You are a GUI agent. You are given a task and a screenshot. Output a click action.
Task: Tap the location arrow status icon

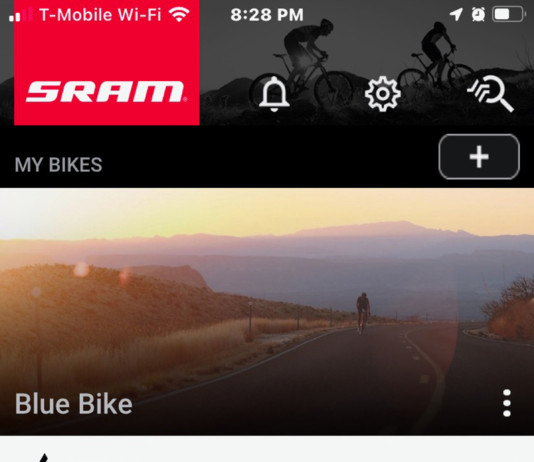coord(456,15)
